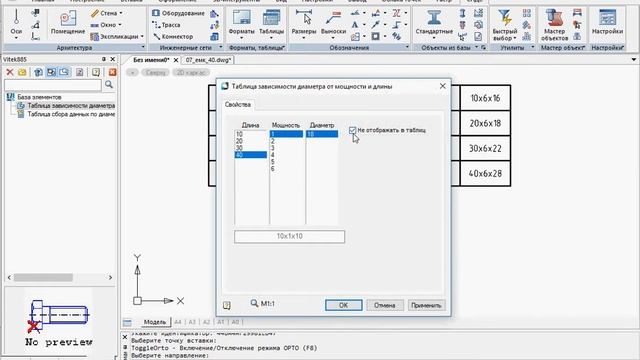
Task: Click the Быстрый выбор quick select icon
Action: click(505, 18)
